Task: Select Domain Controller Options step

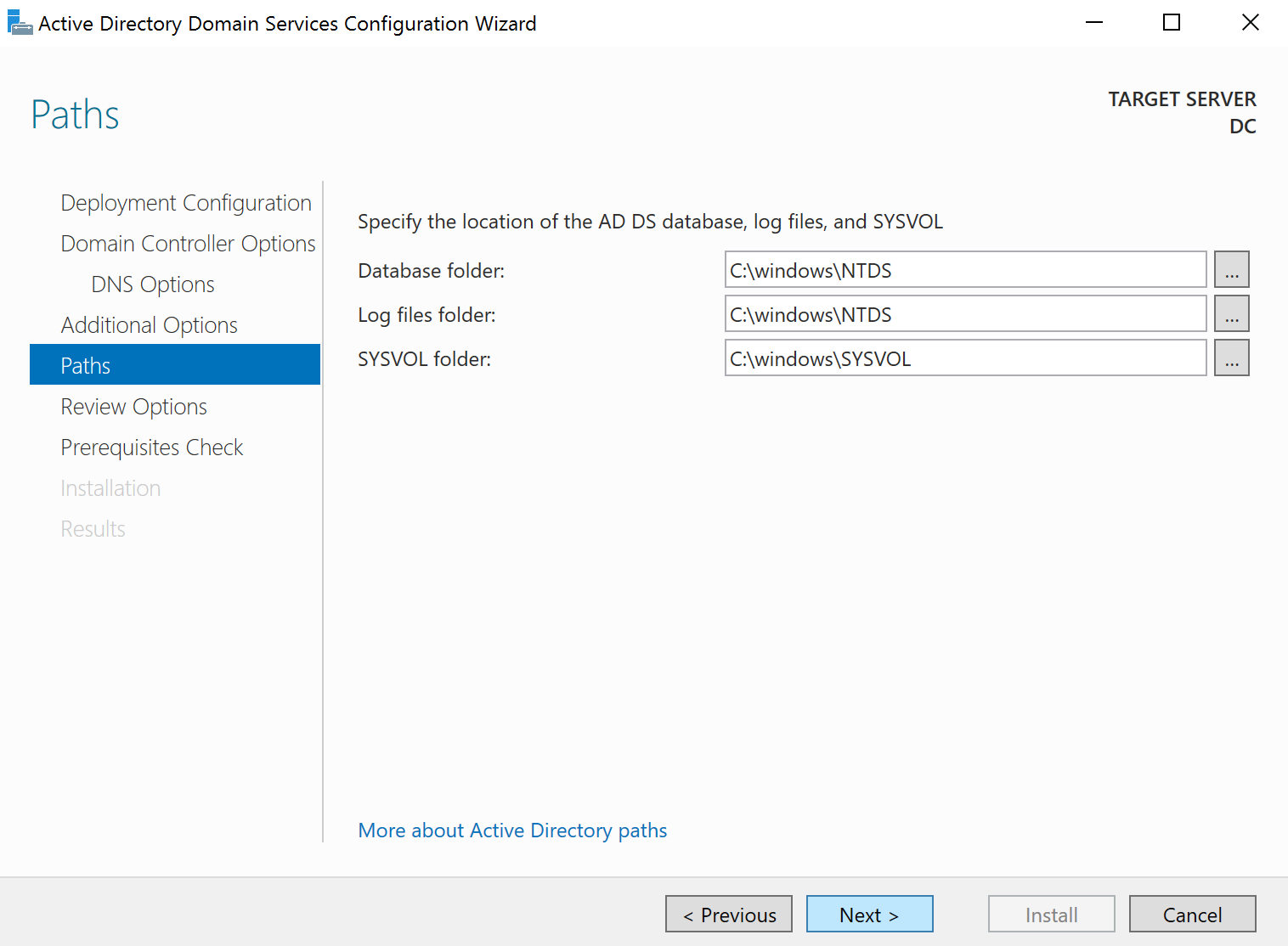Action: 188,243
